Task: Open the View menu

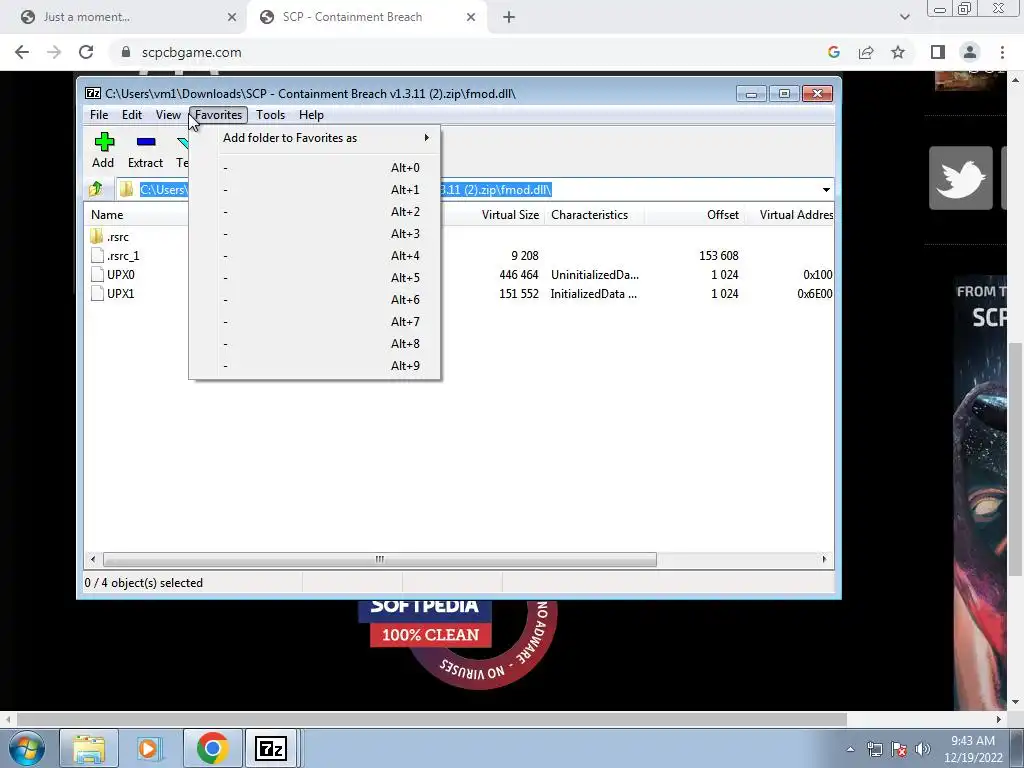Action: 168,115
